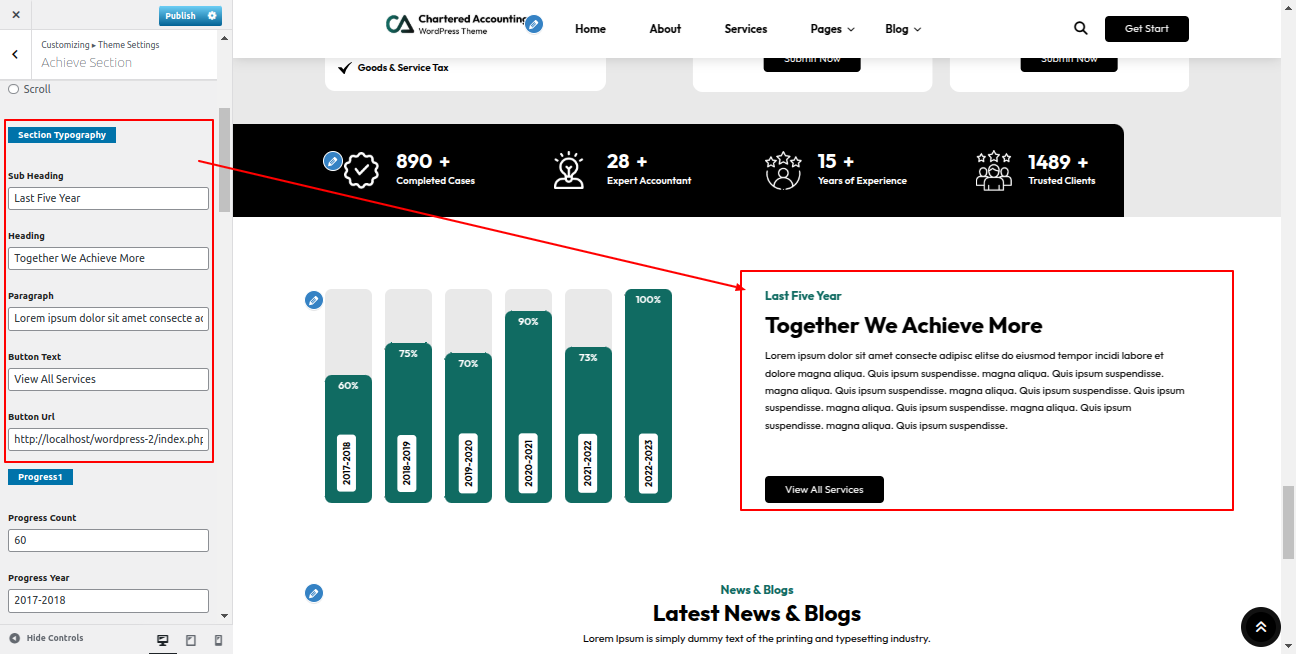This screenshot has height=654, width=1296.
Task: Open the Services menu item
Action: [x=745, y=29]
